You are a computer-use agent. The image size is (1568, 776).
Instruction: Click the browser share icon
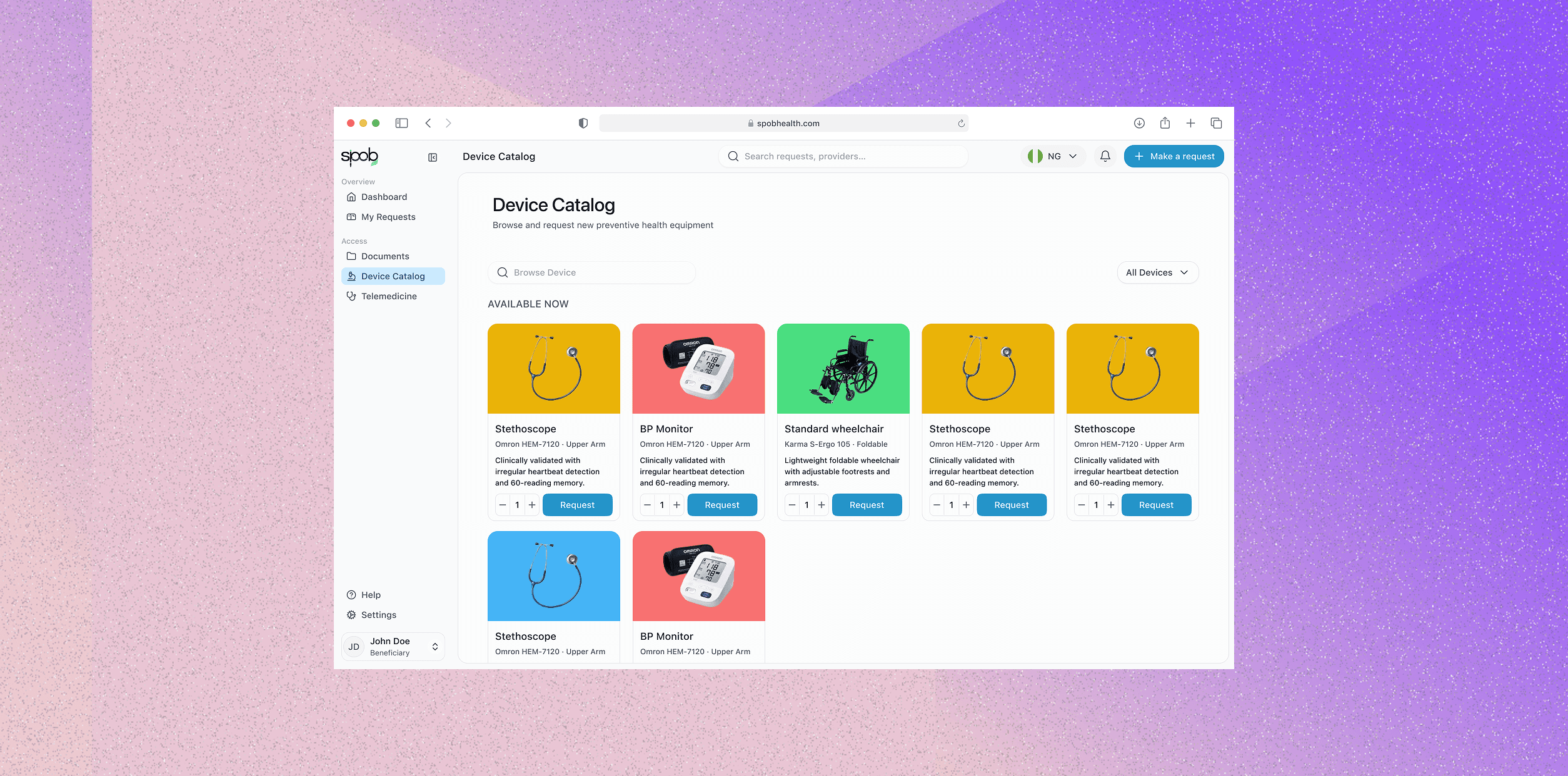click(1165, 123)
